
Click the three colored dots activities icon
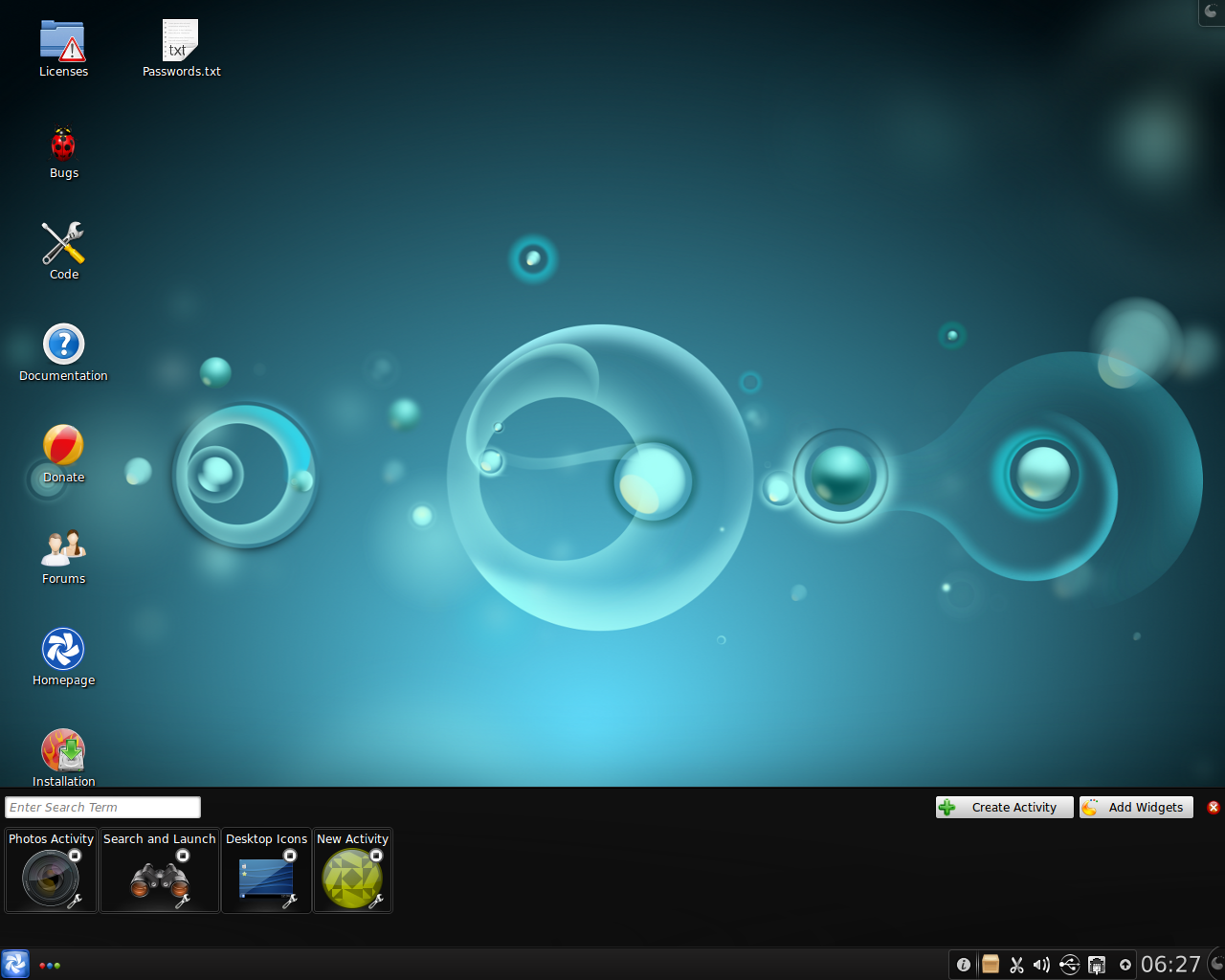[50, 965]
